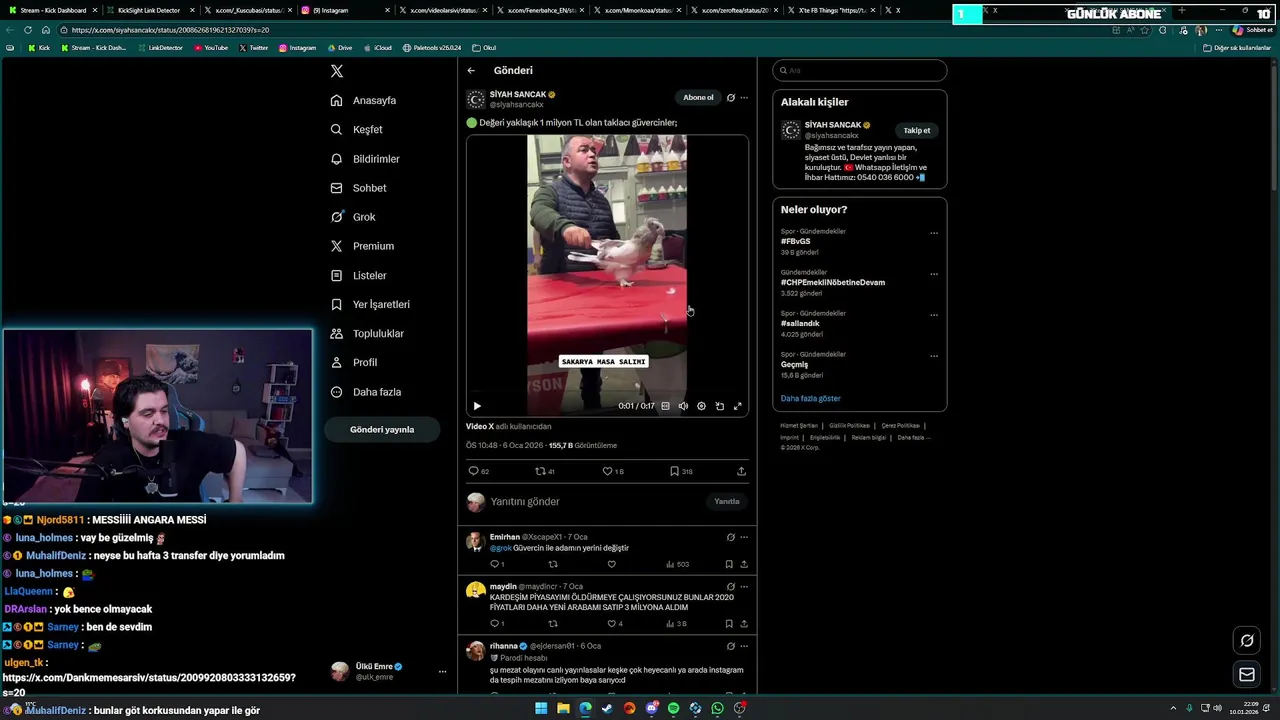Play the pigeon video
This screenshot has height=720, width=1280.
point(477,406)
